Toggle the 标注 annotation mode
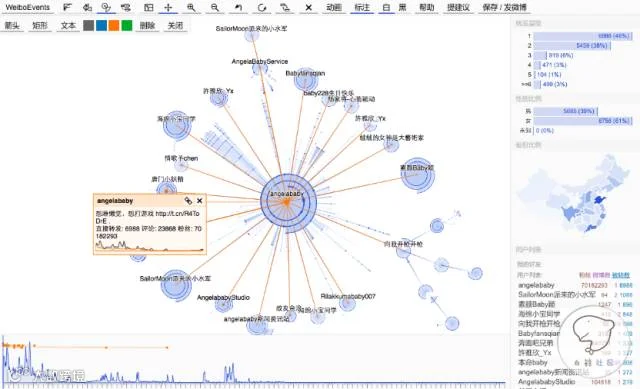This screenshot has width=640, height=389. pos(362,7)
